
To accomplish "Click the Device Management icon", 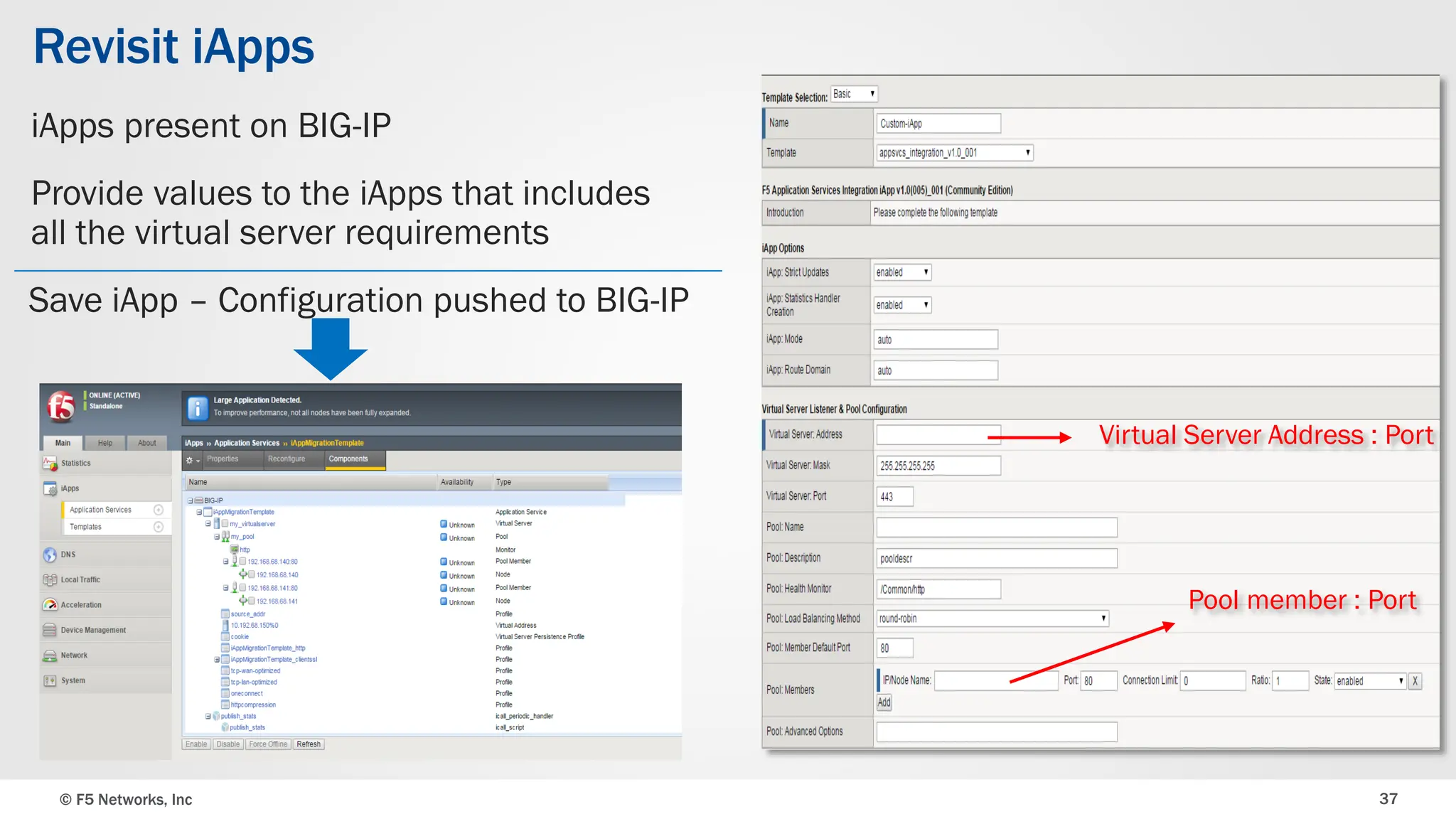I will (50, 630).
